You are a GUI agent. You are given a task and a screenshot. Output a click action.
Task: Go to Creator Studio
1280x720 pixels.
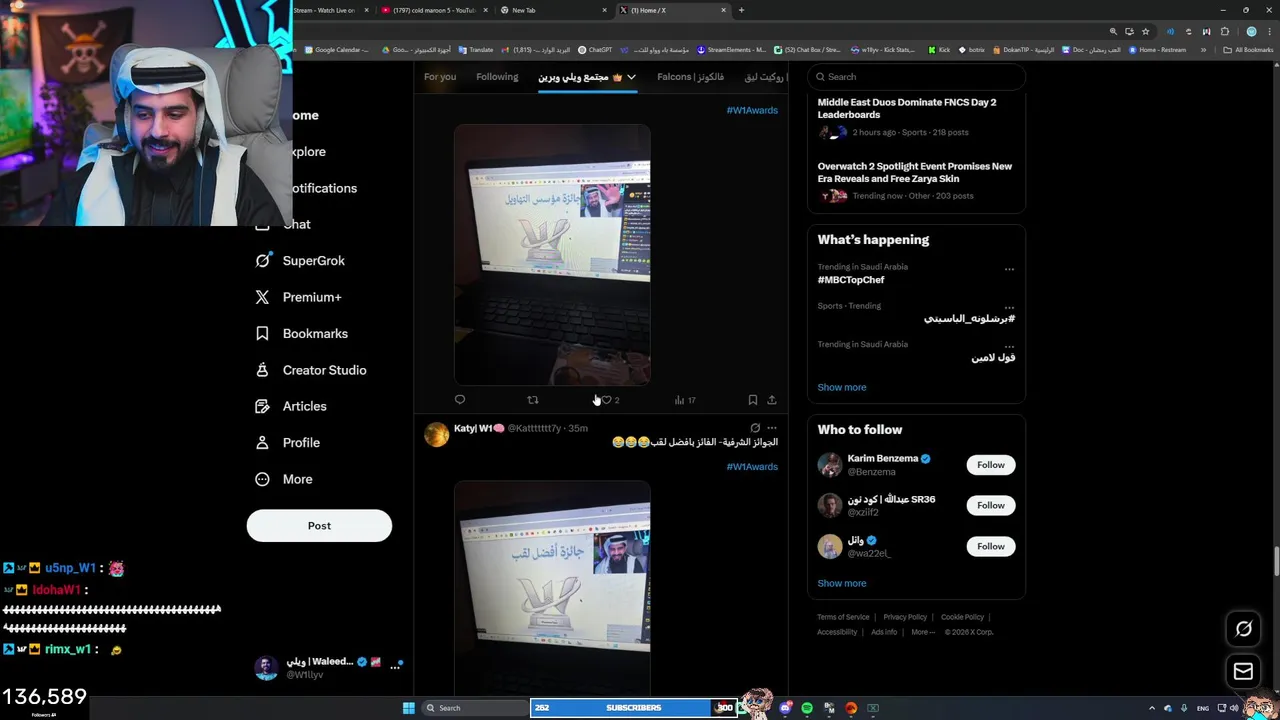pos(311,370)
